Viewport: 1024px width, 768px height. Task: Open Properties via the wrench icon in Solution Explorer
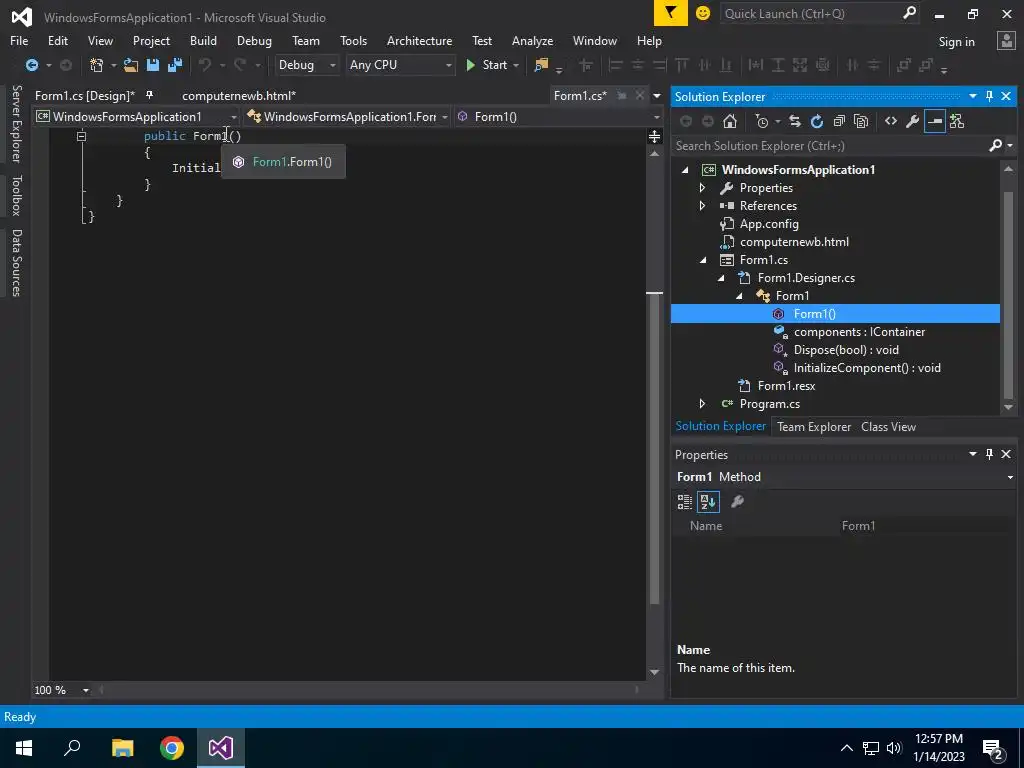pos(913,121)
